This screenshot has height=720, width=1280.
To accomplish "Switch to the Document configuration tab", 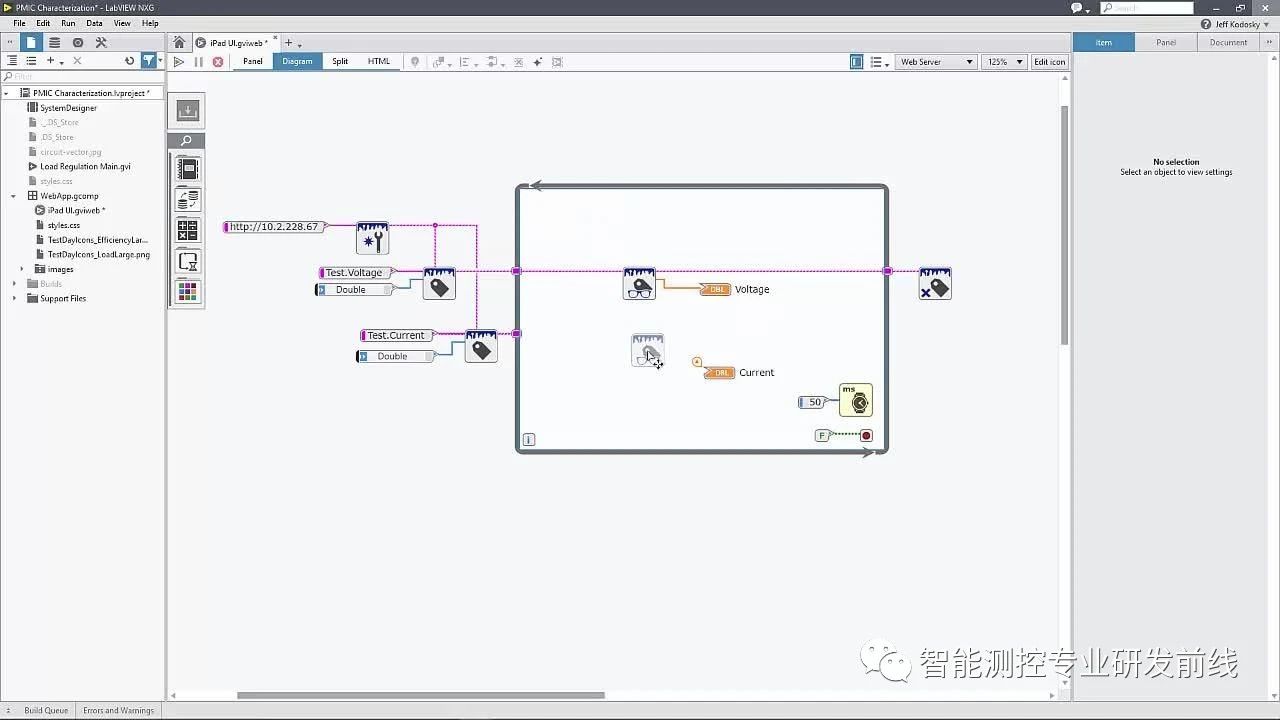I will [x=1228, y=42].
